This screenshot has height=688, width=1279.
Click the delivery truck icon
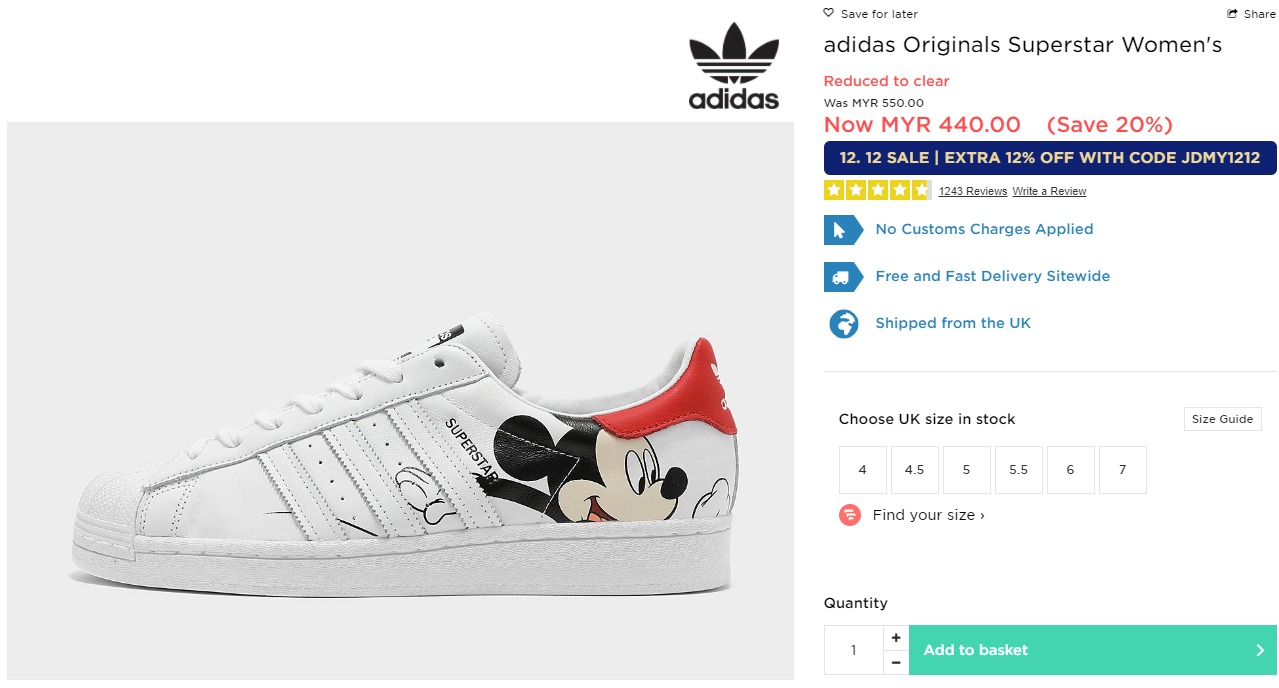pyautogui.click(x=843, y=277)
